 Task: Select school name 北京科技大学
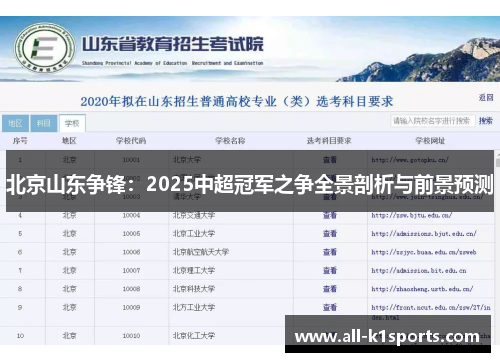point(194,289)
